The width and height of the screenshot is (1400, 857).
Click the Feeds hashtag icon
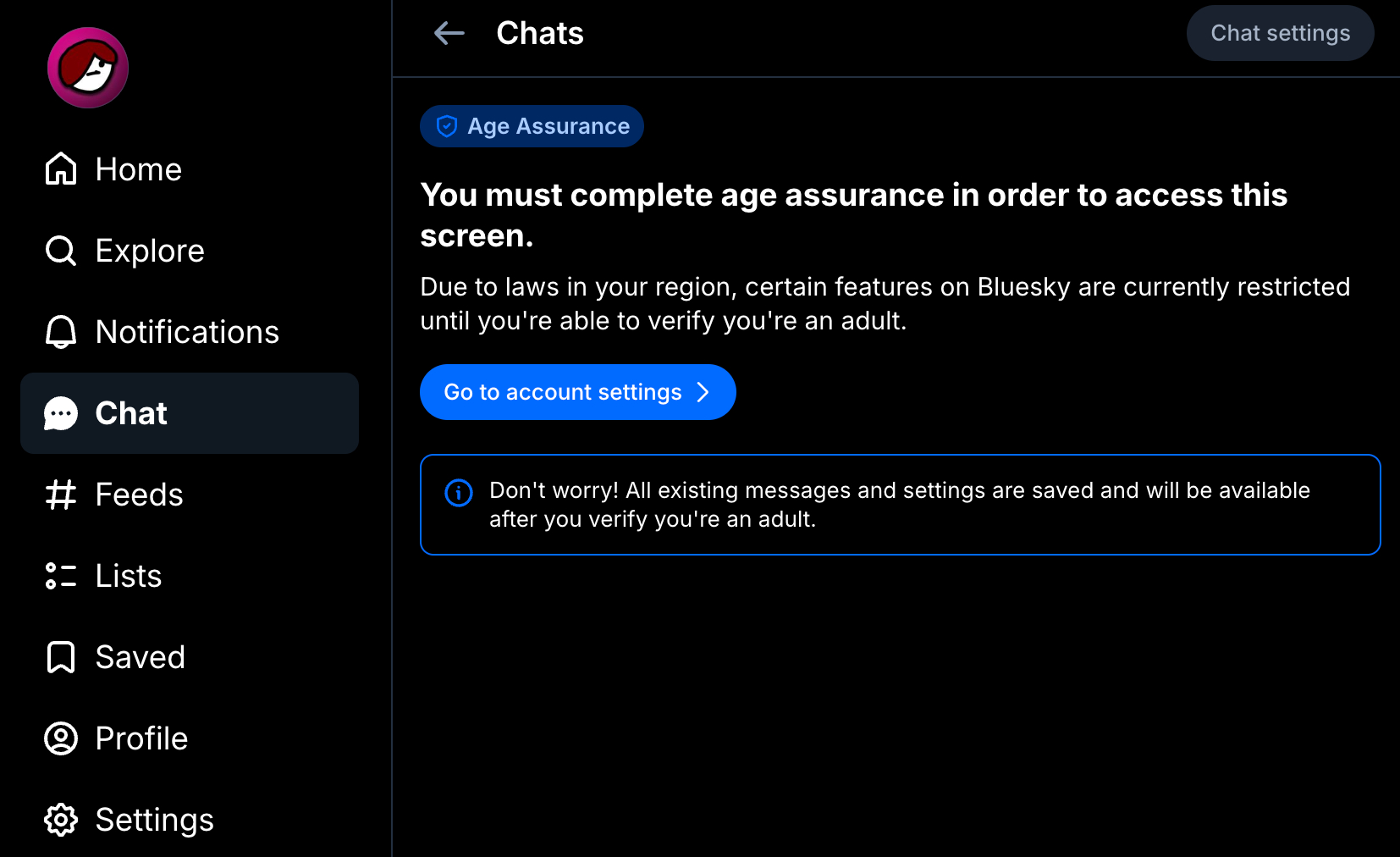(61, 495)
